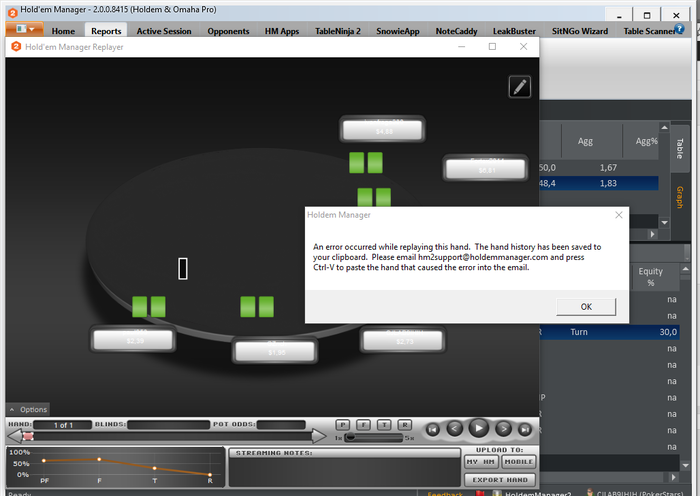Expand the replayer Options panel
700x496 pixels.
[x=28, y=409]
